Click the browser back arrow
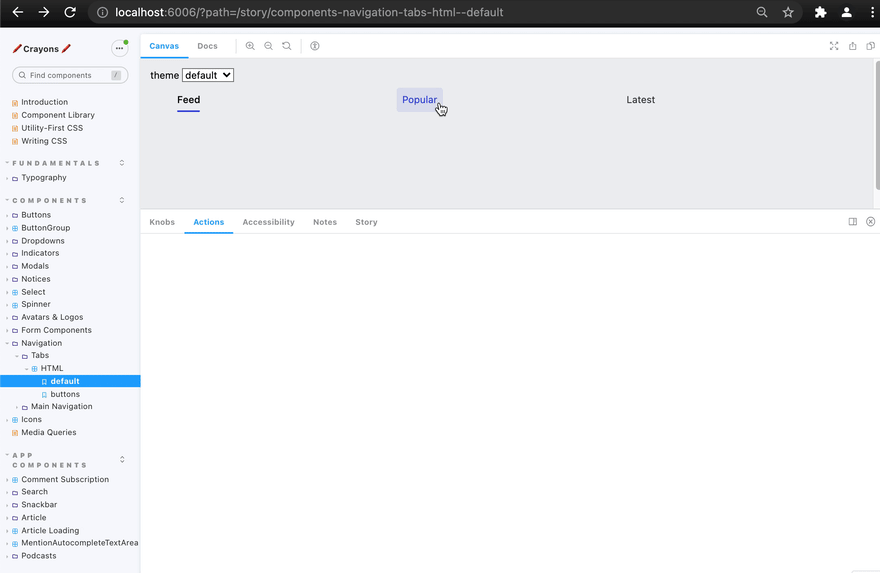 (x=18, y=12)
